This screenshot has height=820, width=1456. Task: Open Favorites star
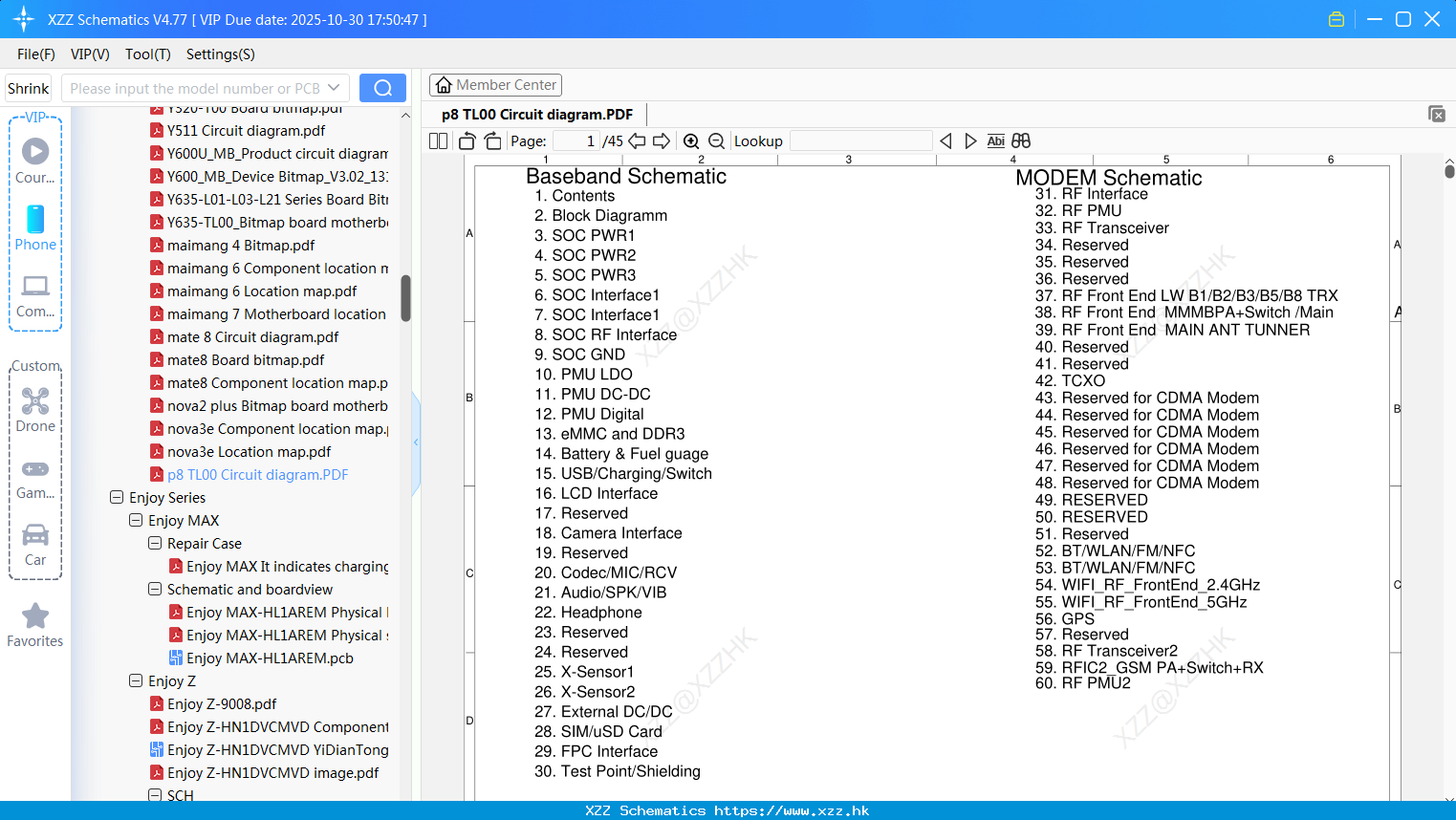point(35,625)
